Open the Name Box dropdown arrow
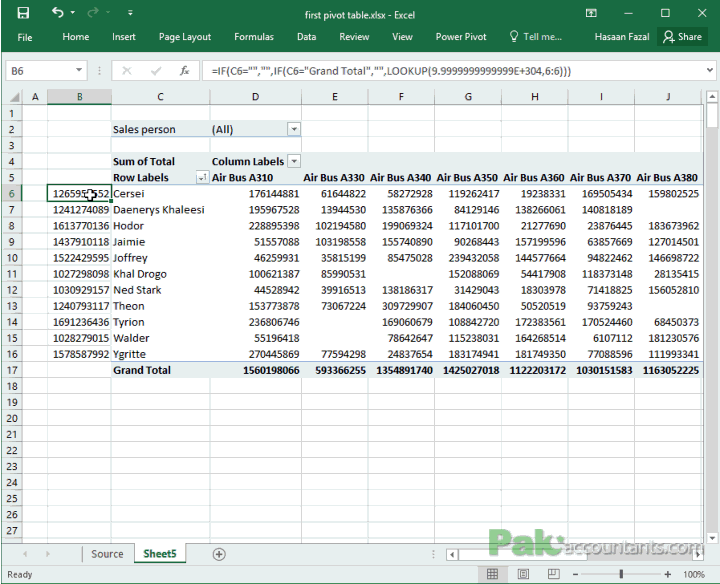The image size is (720, 584). pyautogui.click(x=79, y=71)
